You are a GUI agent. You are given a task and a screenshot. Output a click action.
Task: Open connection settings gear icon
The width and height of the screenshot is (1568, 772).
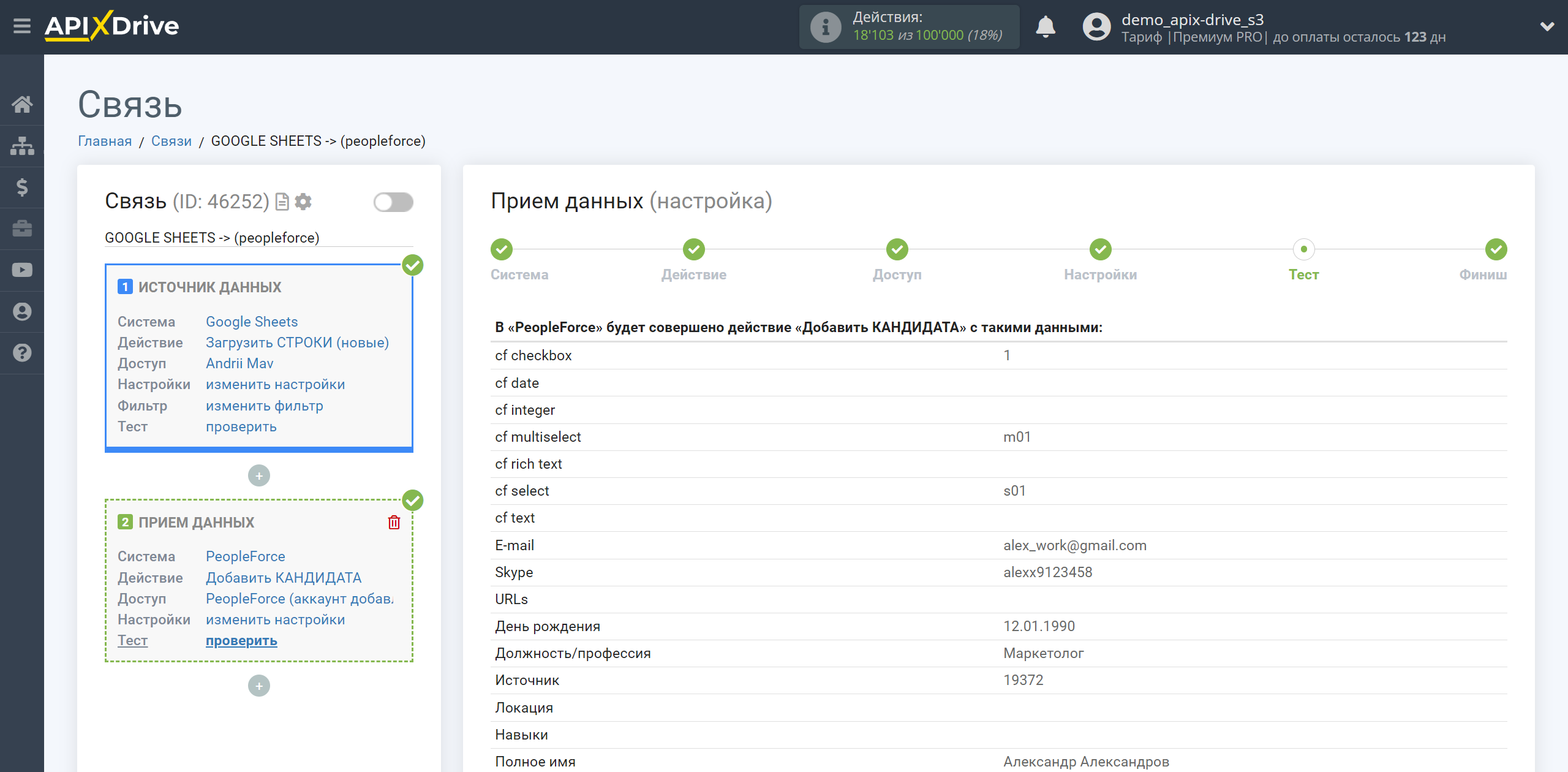coord(303,202)
